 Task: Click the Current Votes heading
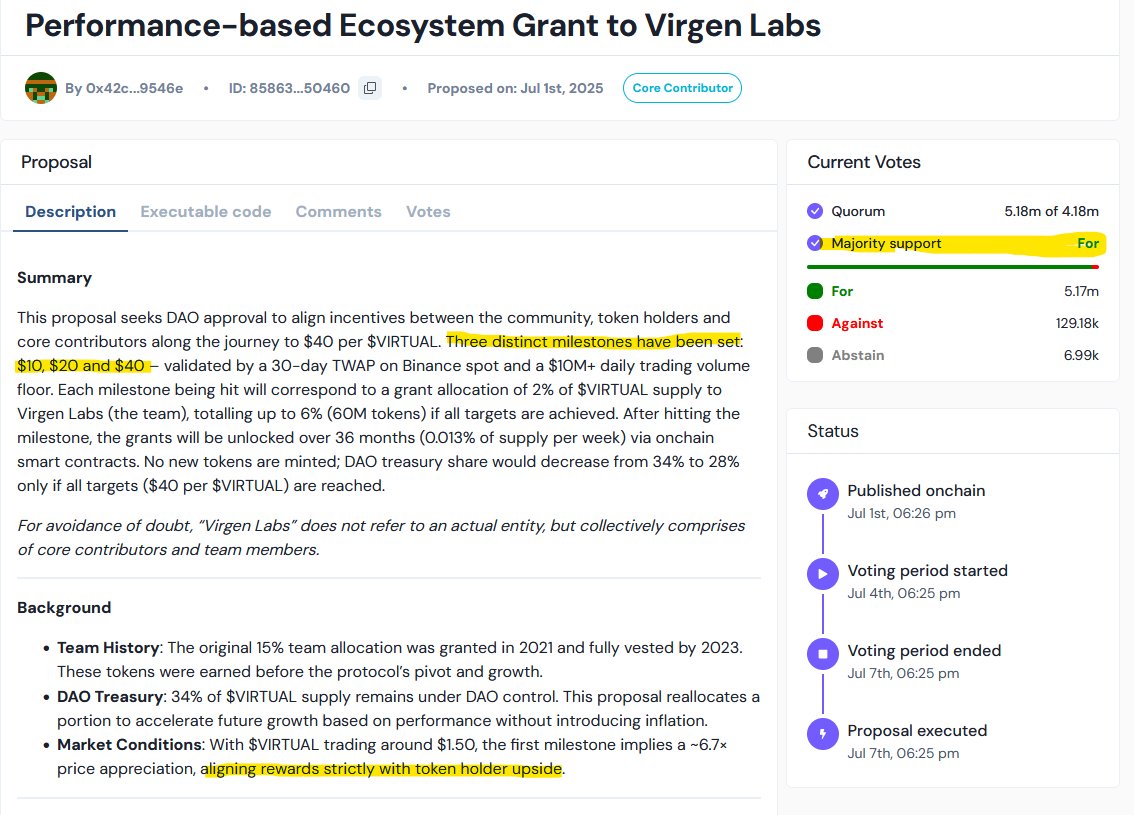click(864, 162)
